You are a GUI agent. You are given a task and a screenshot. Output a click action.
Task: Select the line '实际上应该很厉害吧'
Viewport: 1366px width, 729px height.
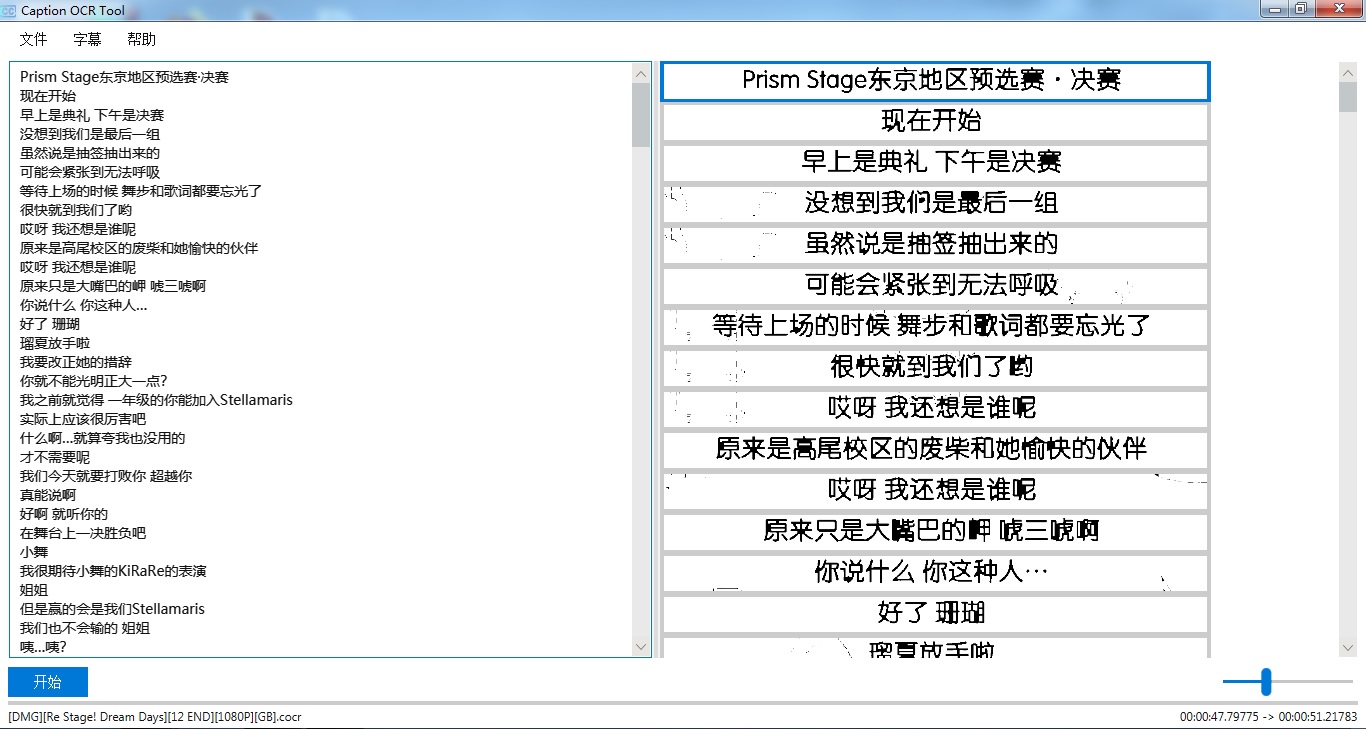[83, 419]
